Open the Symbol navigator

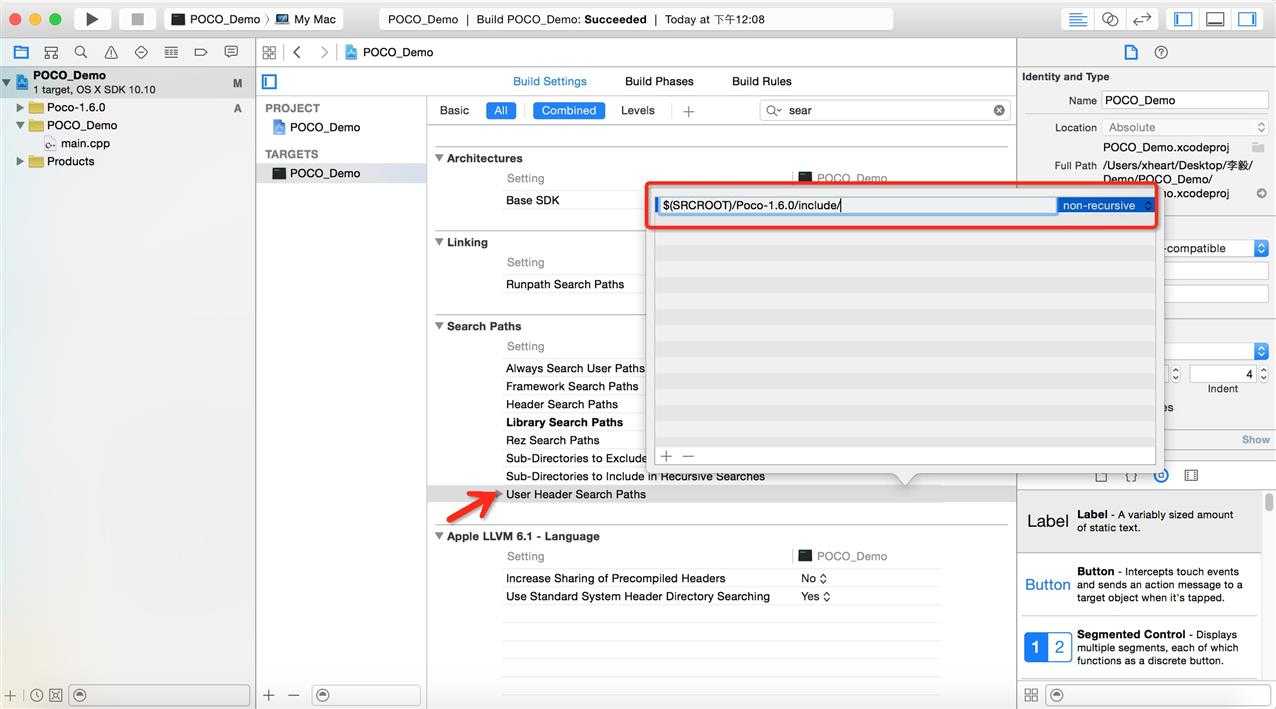(x=51, y=52)
